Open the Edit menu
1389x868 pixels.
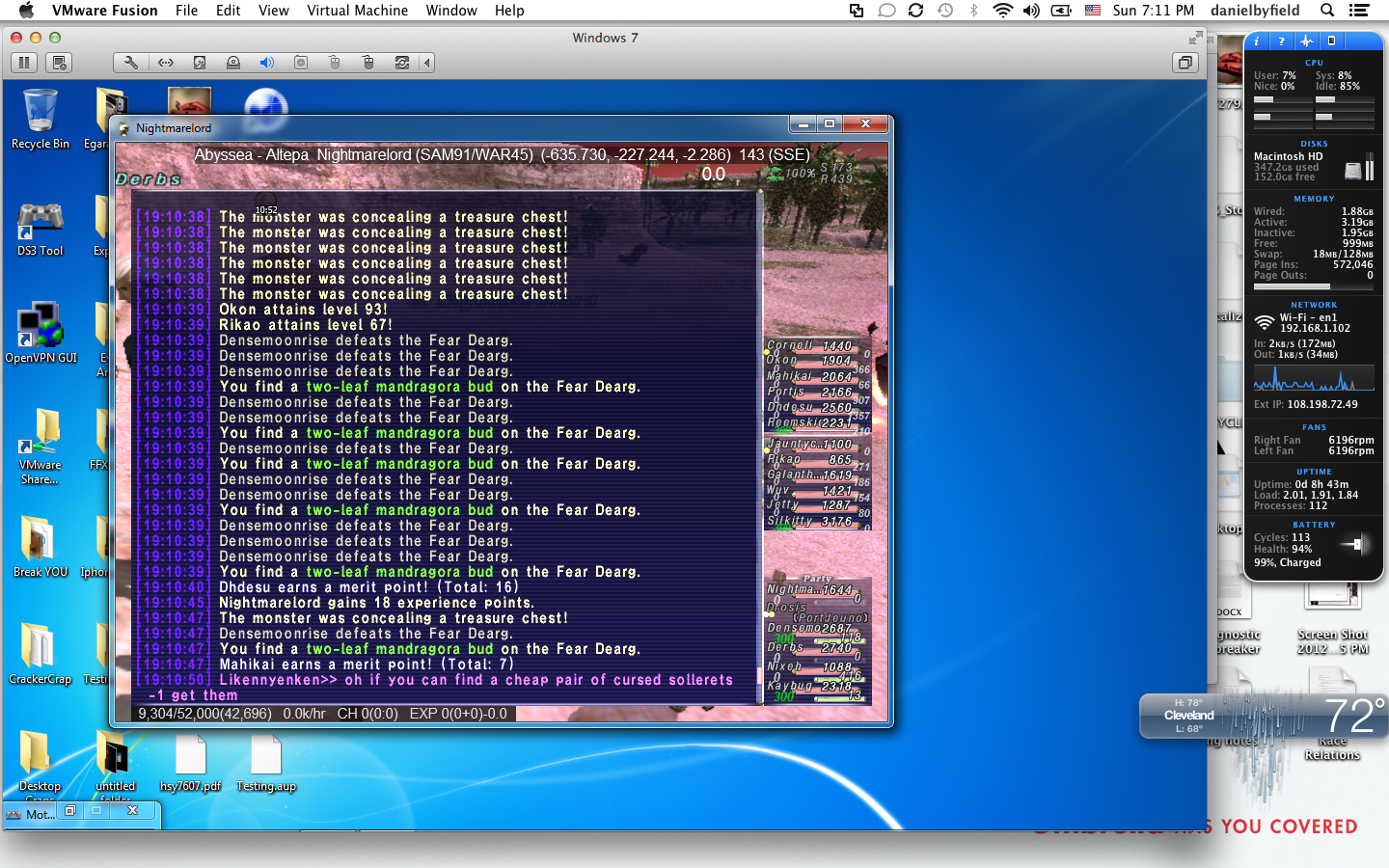[x=229, y=11]
